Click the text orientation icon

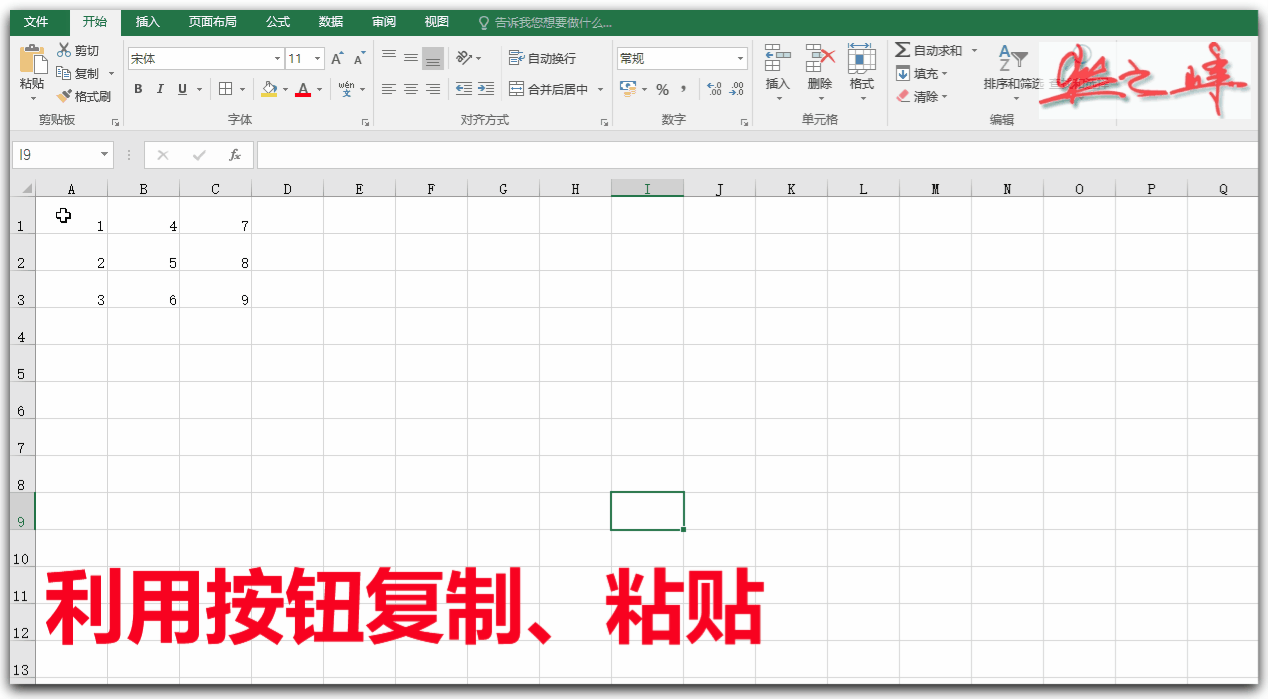click(464, 58)
